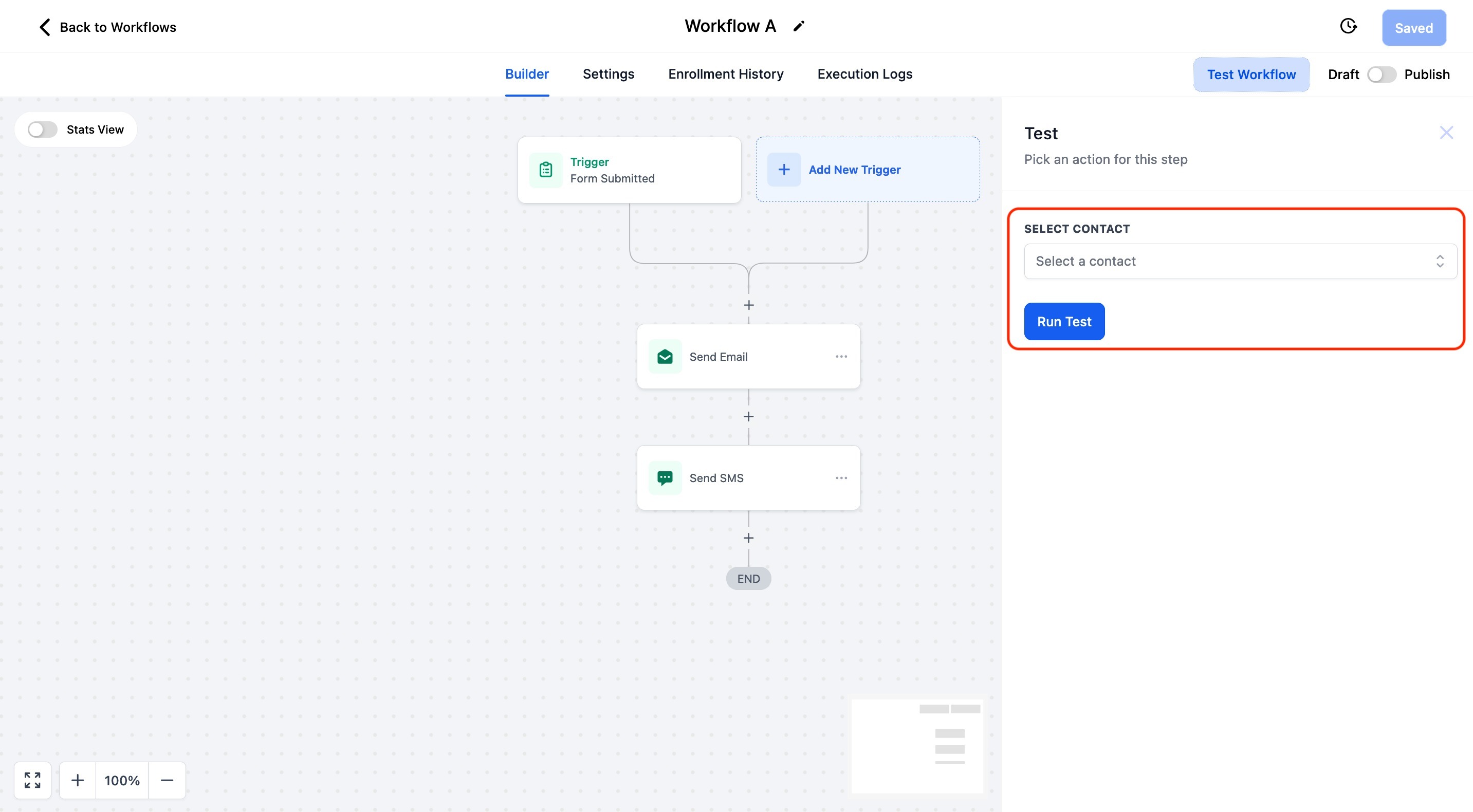
Task: Switch to the Settings tab
Action: (608, 75)
